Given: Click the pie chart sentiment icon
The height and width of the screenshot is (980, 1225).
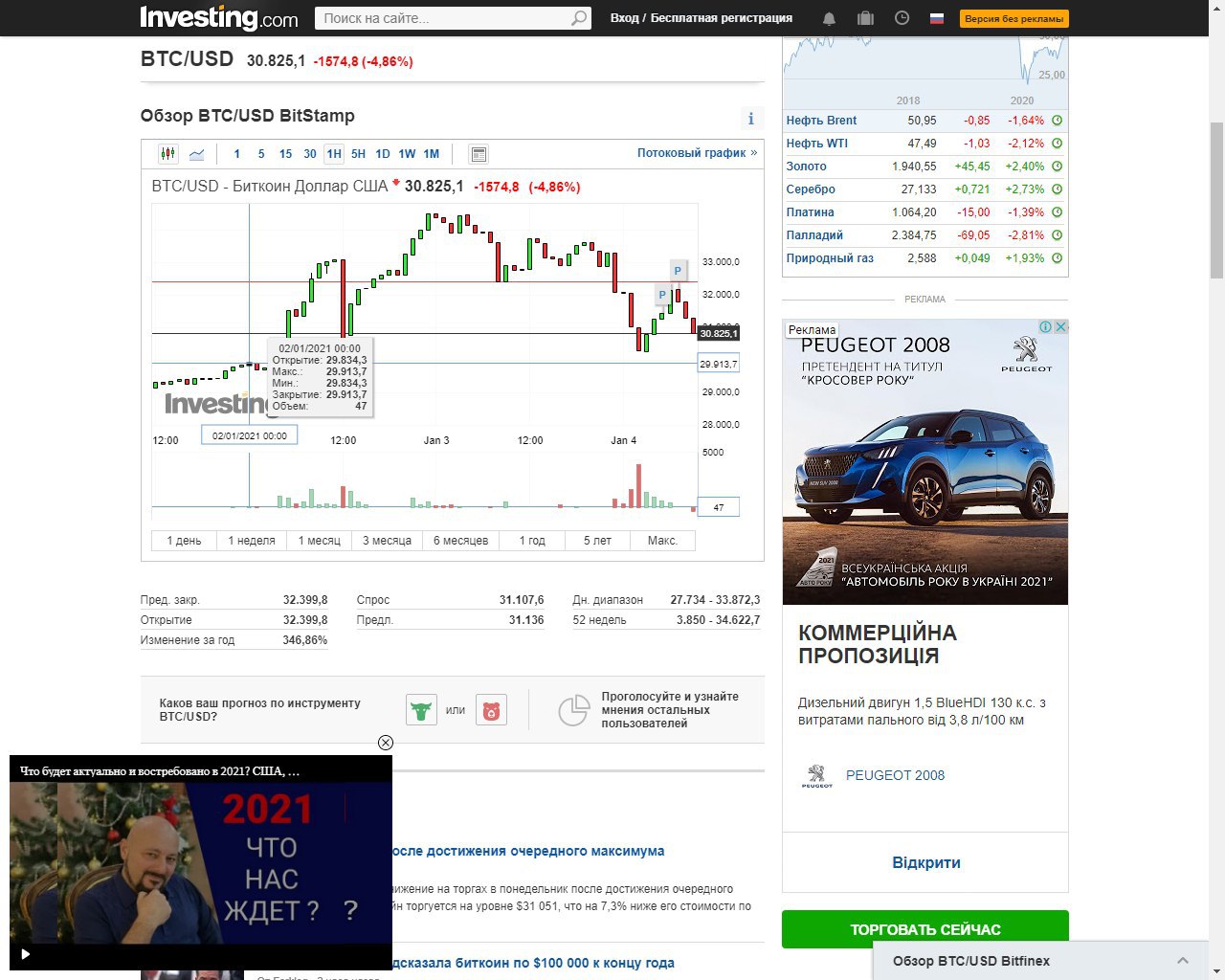Looking at the screenshot, I should tap(573, 710).
